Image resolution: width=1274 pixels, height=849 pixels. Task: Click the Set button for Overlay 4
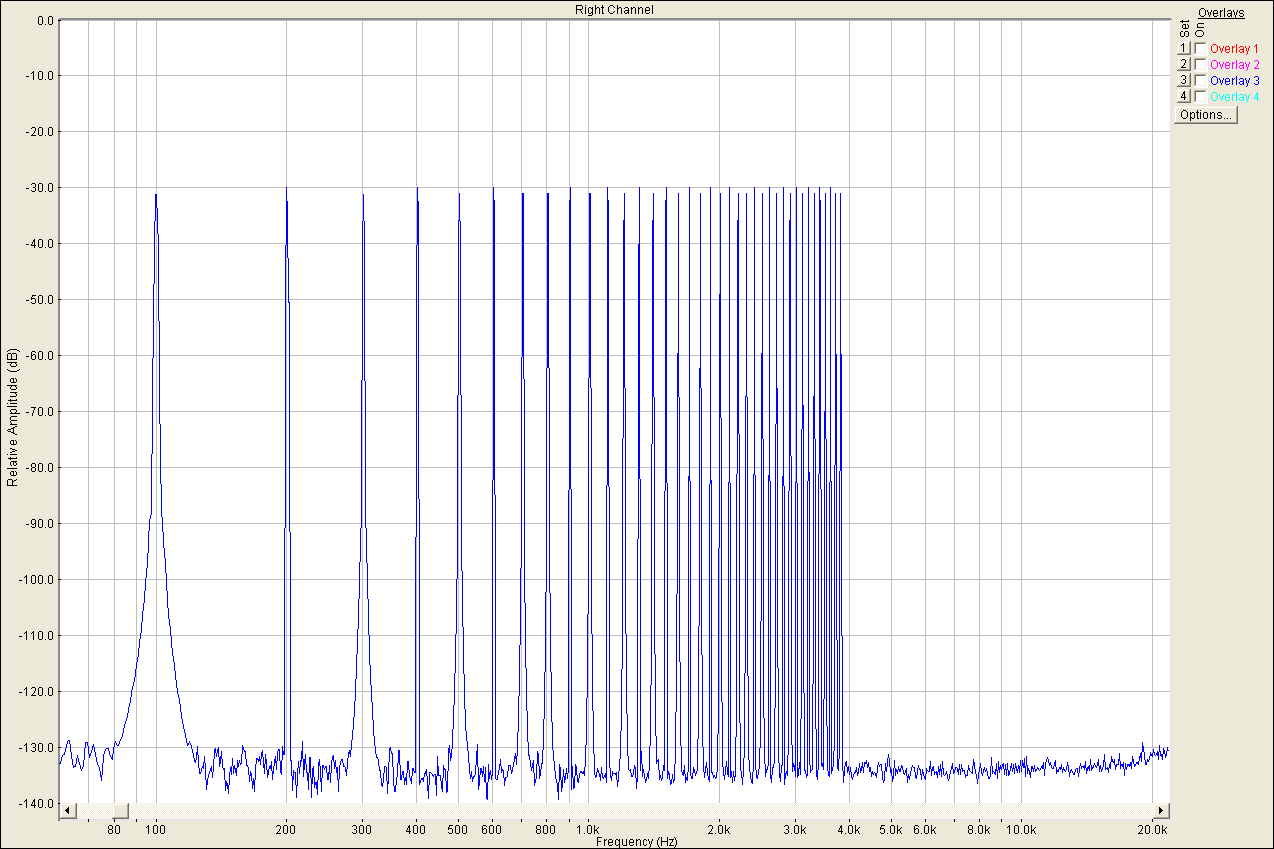click(x=1184, y=96)
